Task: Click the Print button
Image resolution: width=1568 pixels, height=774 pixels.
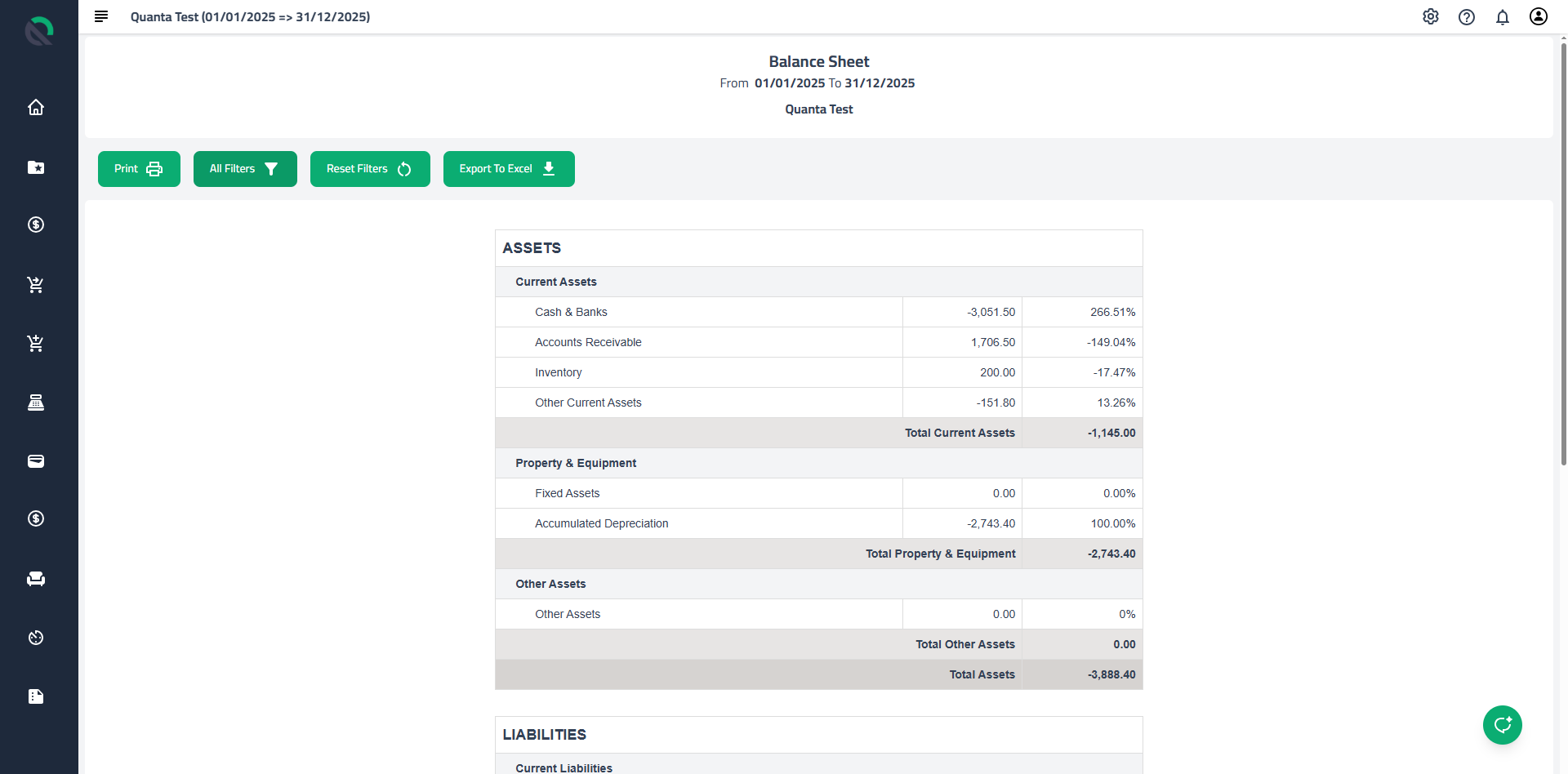Action: point(138,168)
